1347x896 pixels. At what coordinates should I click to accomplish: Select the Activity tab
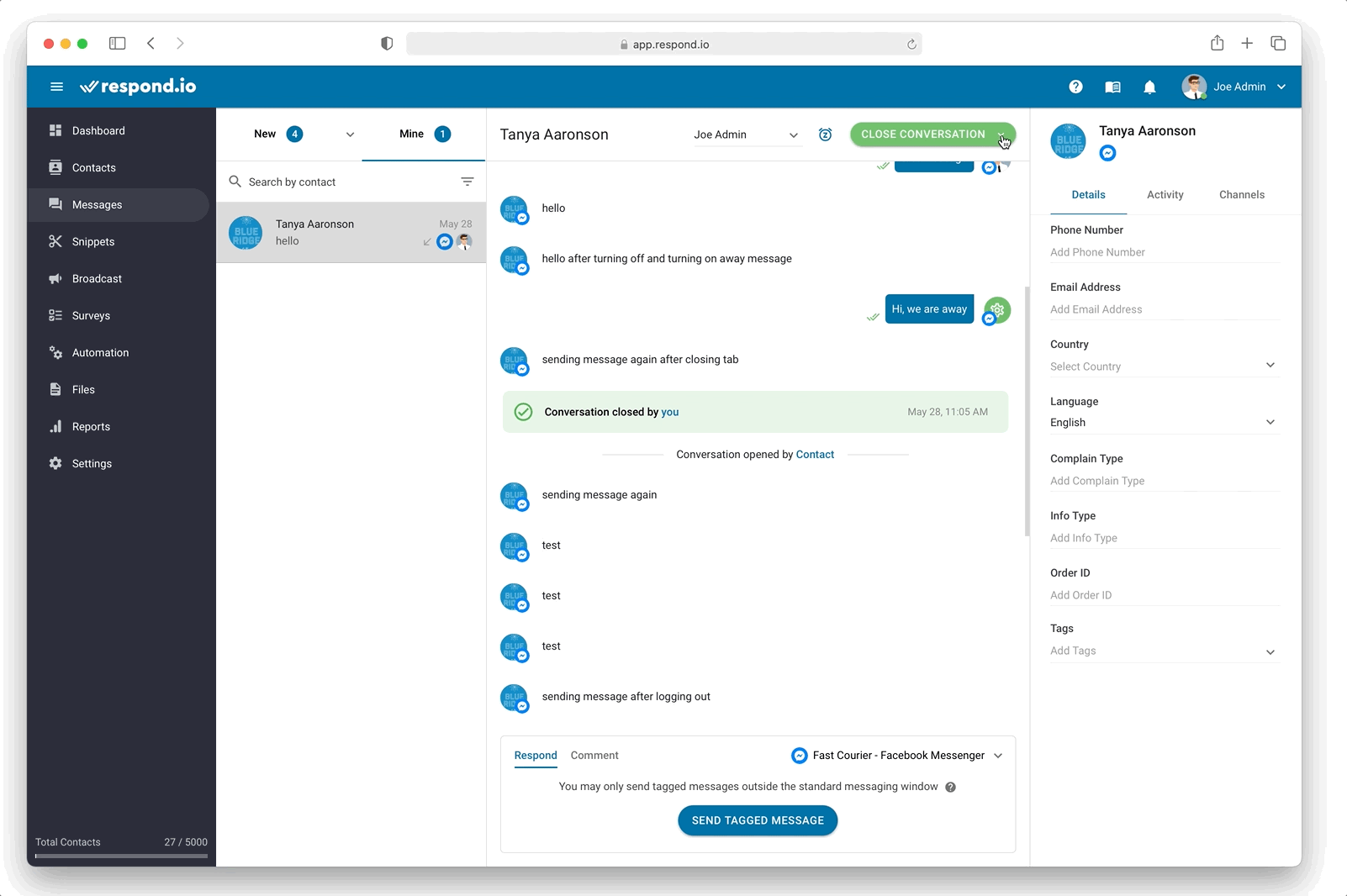[x=1165, y=194]
